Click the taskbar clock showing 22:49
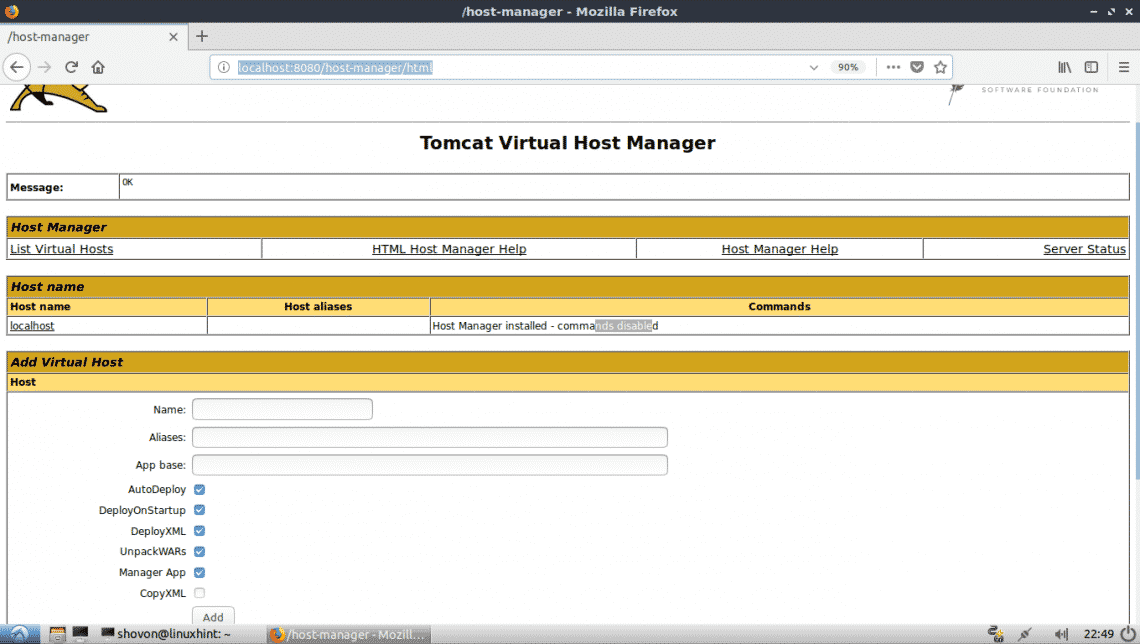The height and width of the screenshot is (644, 1140). (x=1099, y=634)
